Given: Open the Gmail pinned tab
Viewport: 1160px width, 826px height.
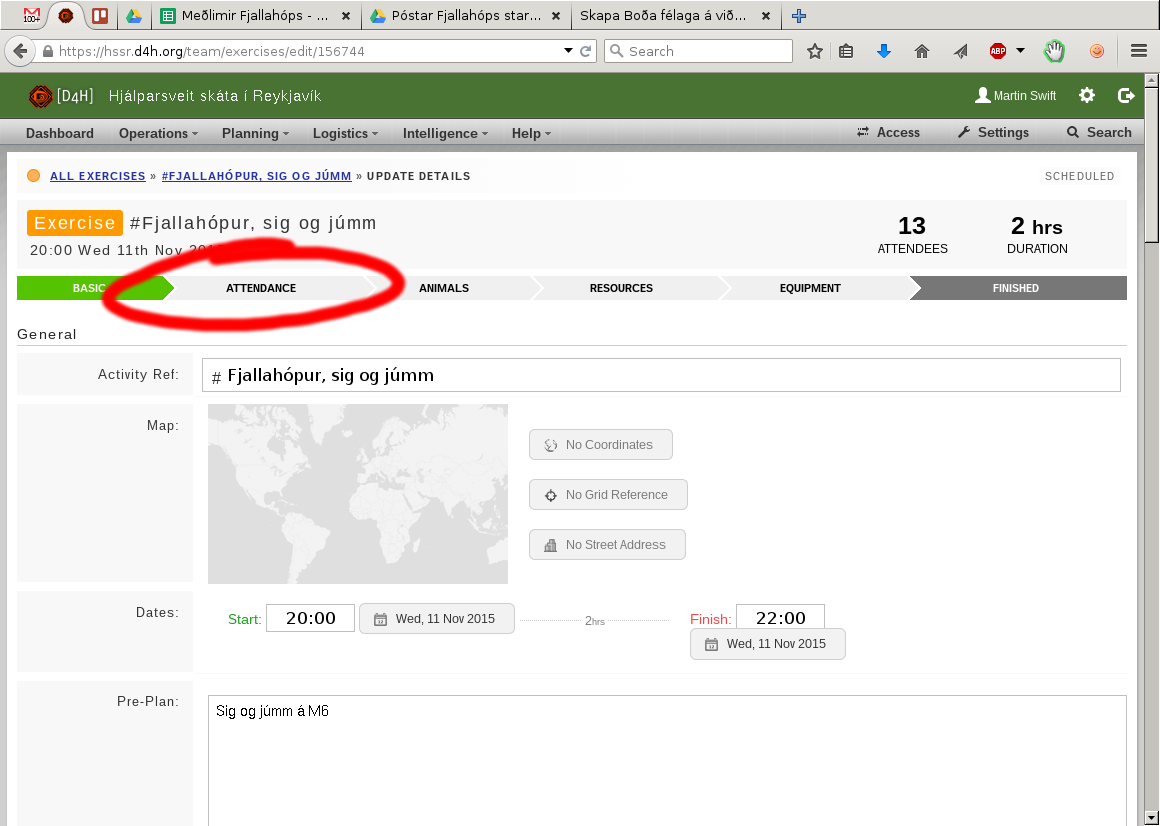Looking at the screenshot, I should coord(32,16).
